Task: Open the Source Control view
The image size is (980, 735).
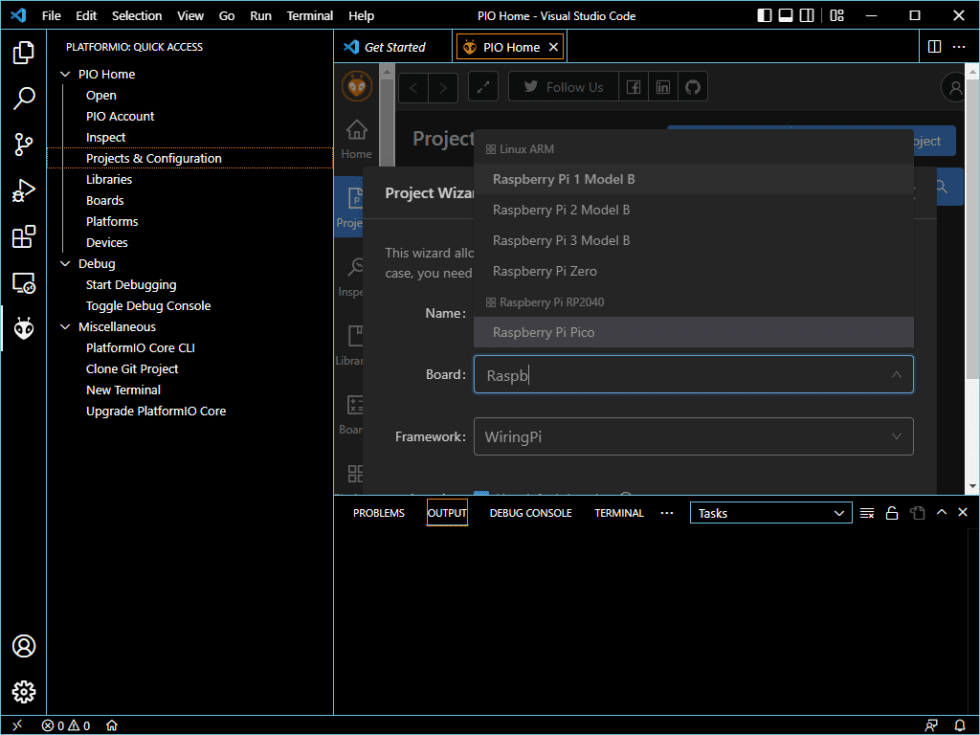Action: tap(23, 144)
